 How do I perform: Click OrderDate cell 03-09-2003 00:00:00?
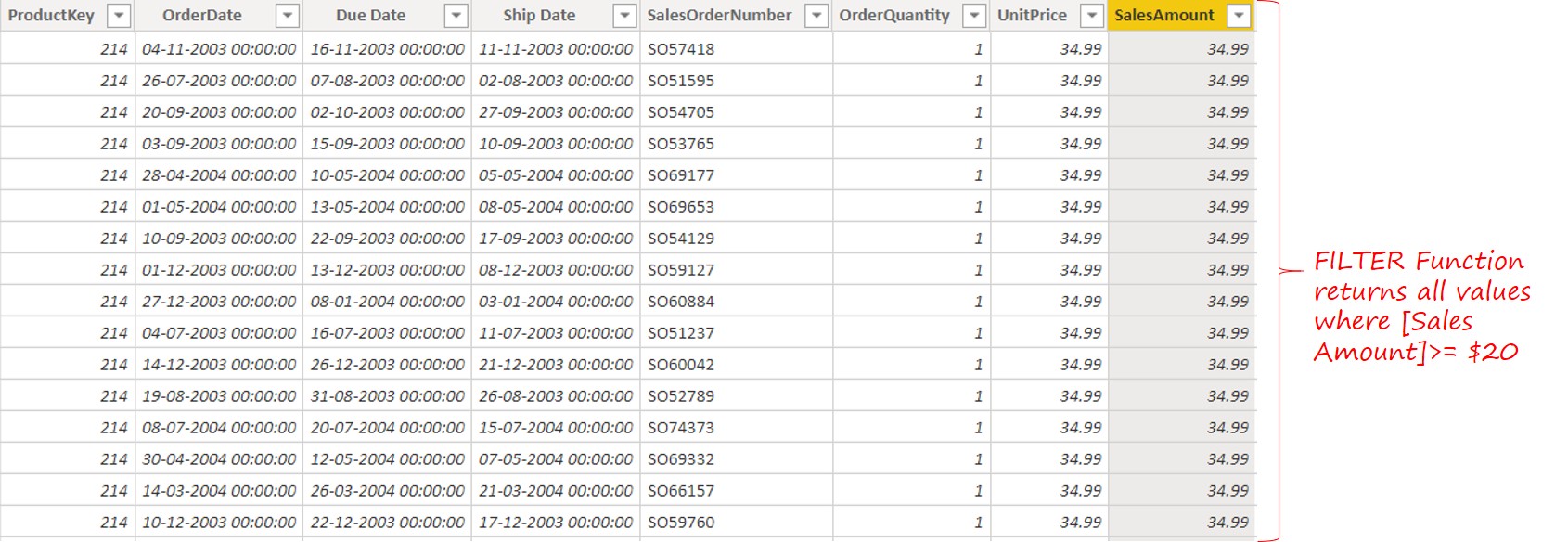point(219,144)
